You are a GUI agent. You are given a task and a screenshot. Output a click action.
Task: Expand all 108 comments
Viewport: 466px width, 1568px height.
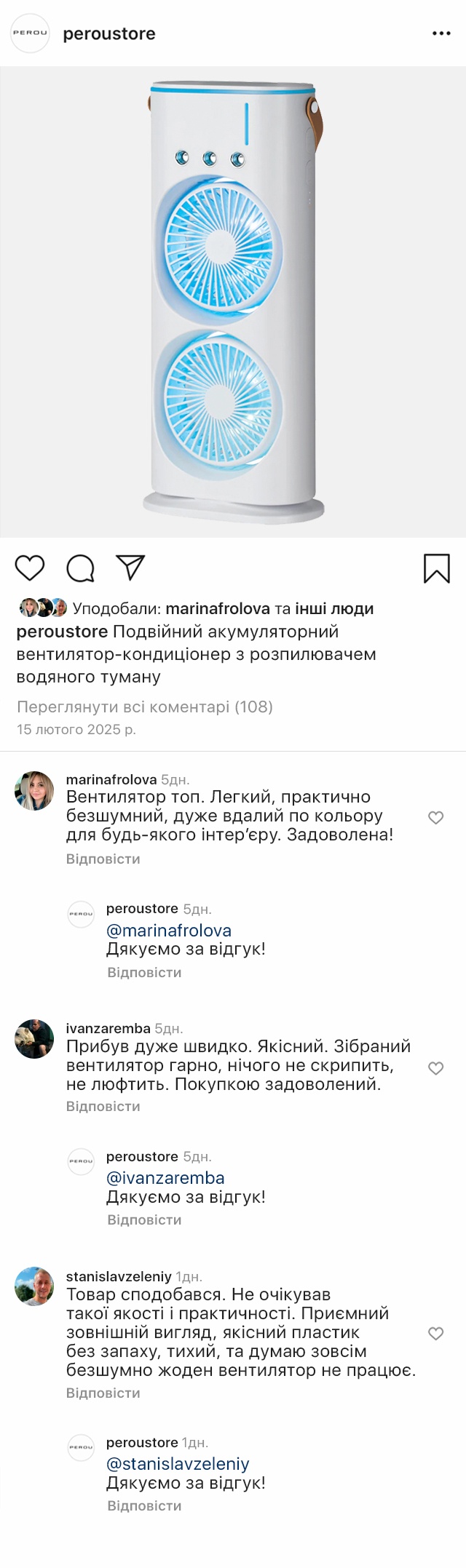click(145, 707)
